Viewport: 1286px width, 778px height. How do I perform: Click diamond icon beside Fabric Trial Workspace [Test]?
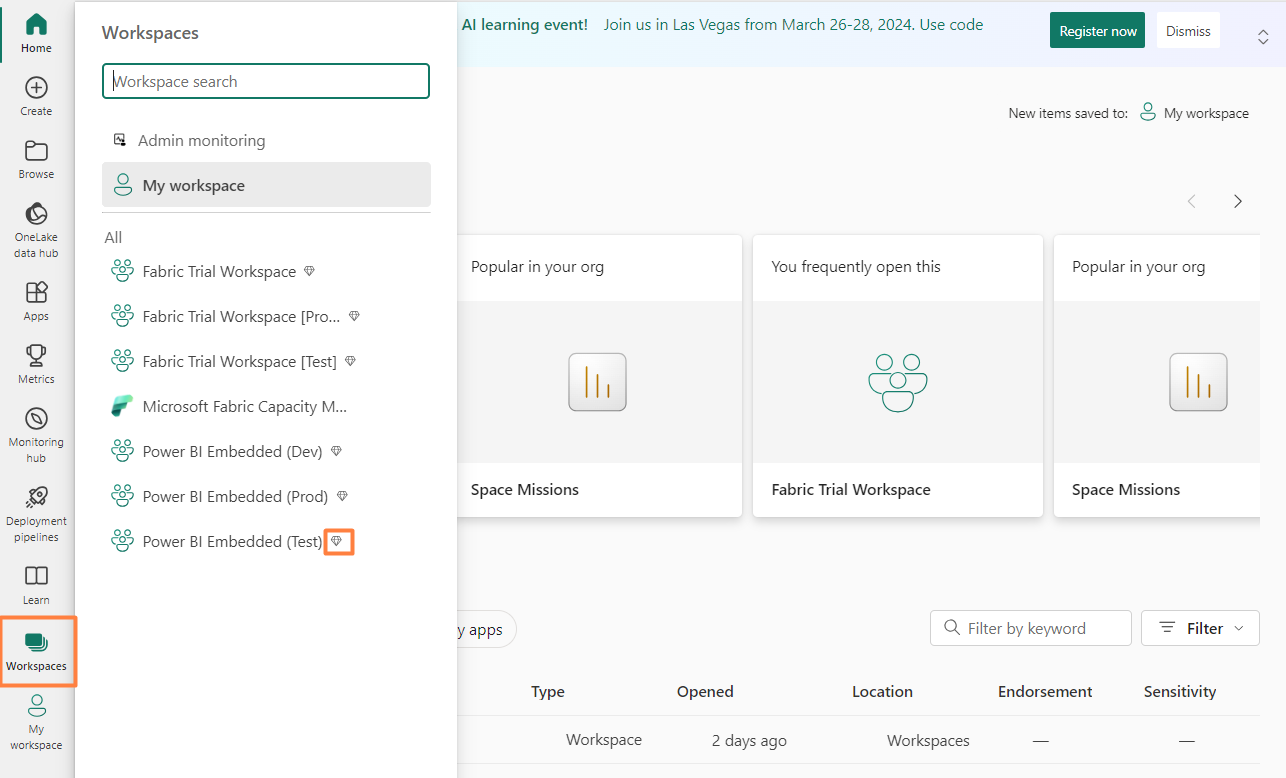(350, 361)
